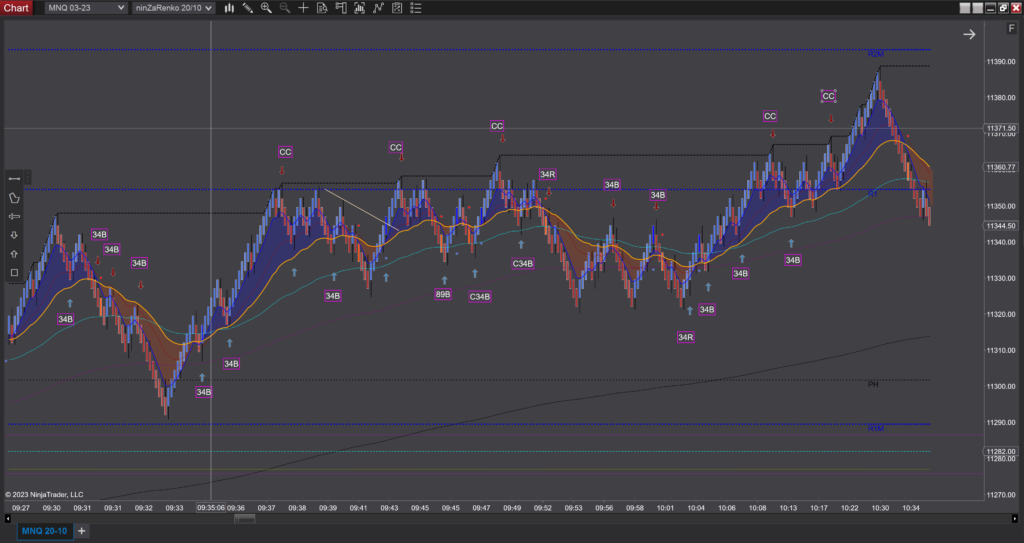Toggle the Data Box icon in toolbar

[322, 8]
